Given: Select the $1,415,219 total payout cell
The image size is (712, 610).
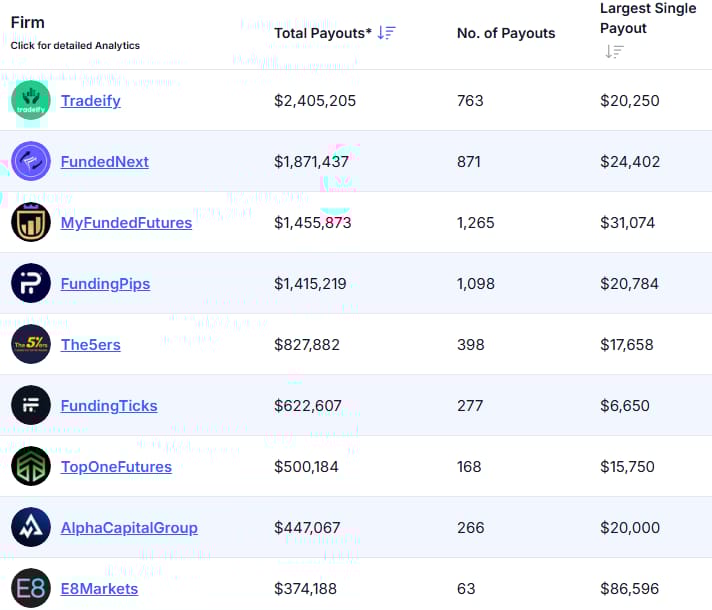Looking at the screenshot, I should pos(310,284).
